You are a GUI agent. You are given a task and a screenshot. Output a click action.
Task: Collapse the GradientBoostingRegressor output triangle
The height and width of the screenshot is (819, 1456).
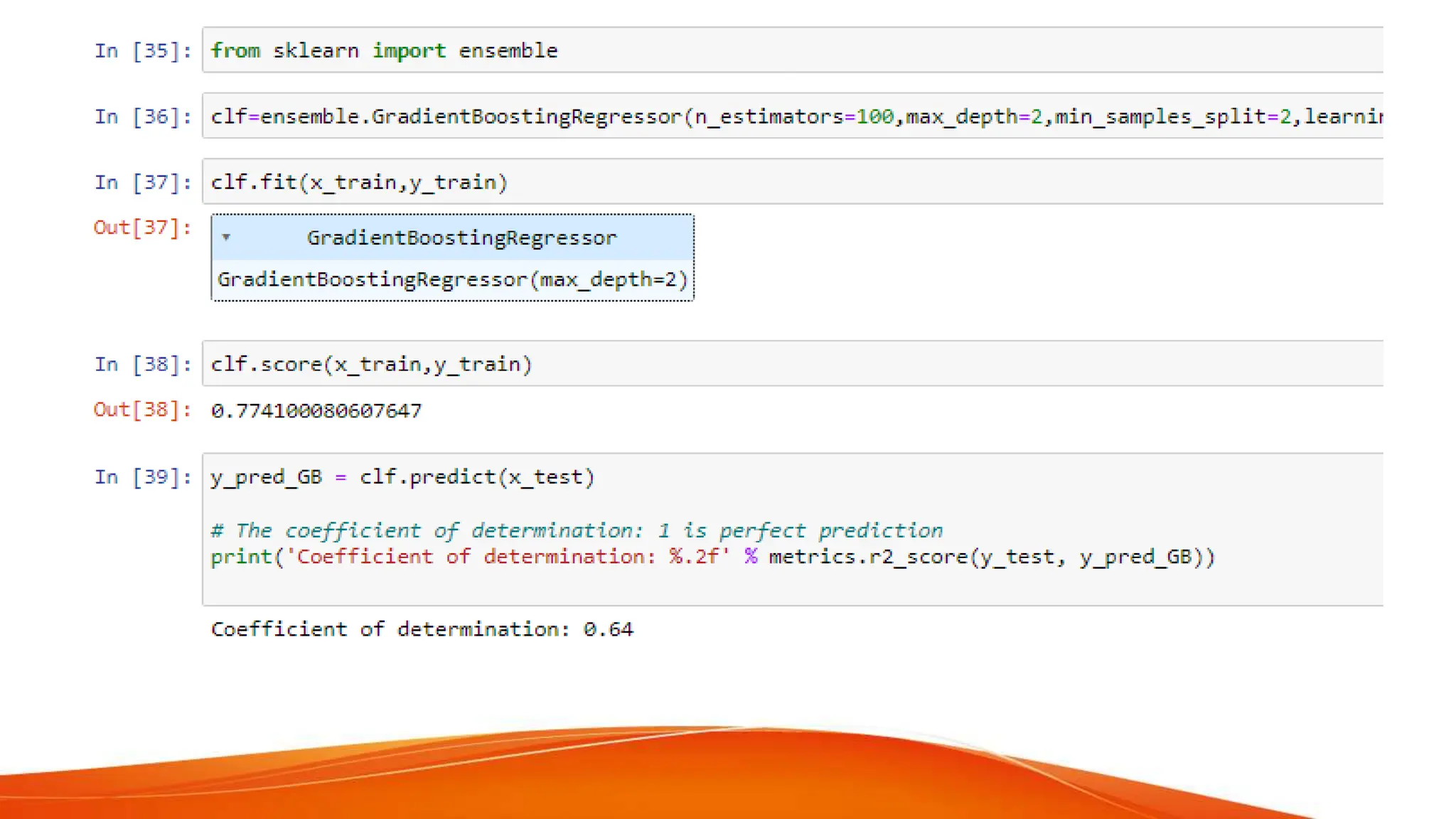(x=226, y=237)
